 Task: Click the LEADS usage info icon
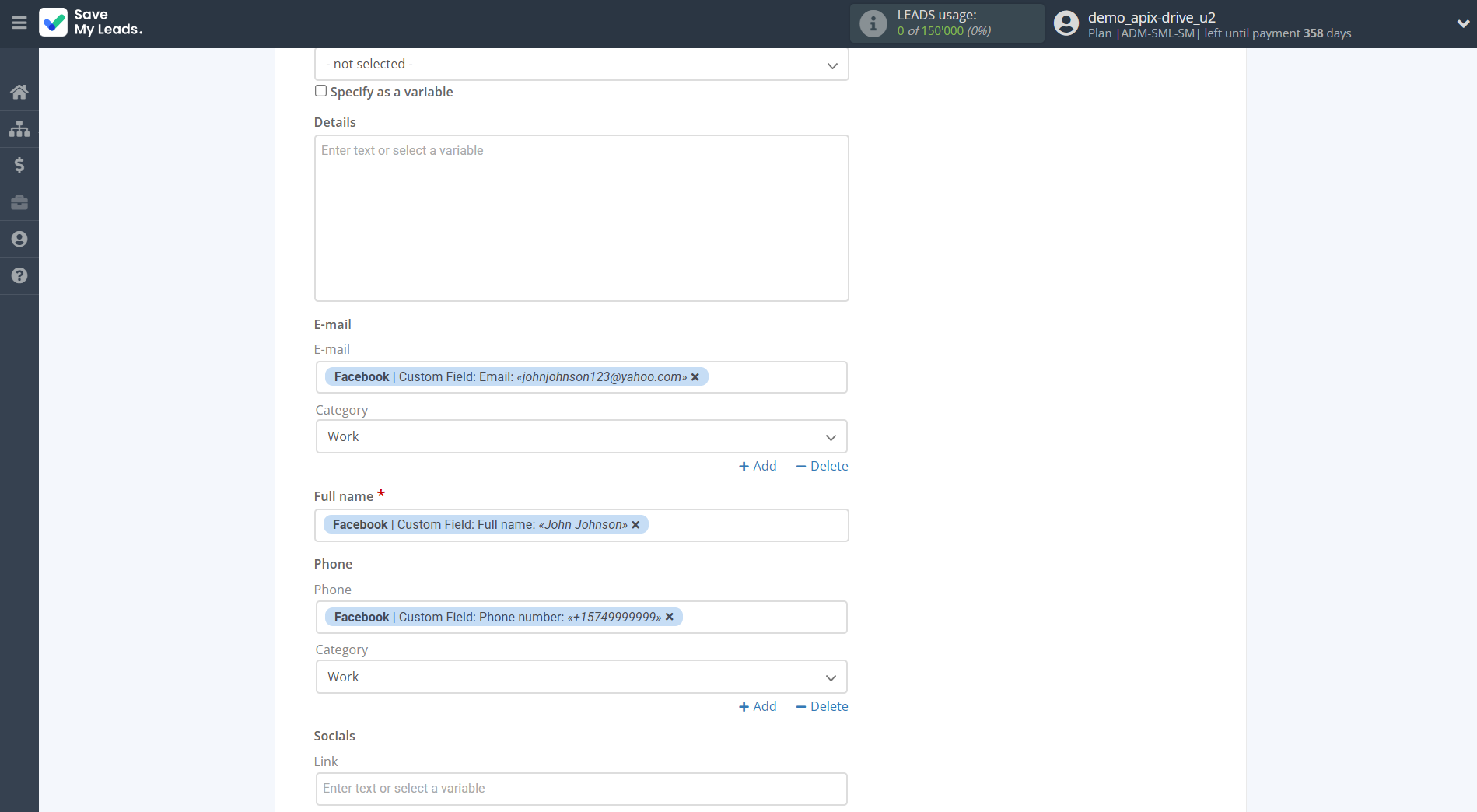pyautogui.click(x=873, y=23)
